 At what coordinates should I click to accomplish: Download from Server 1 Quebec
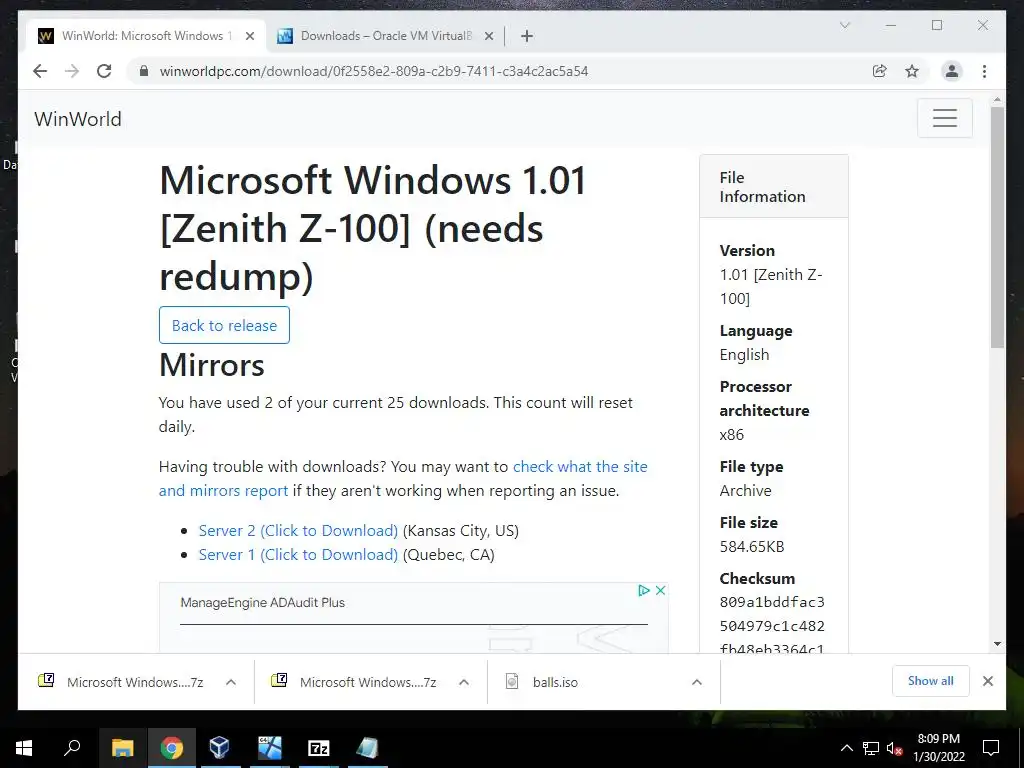[x=298, y=554]
